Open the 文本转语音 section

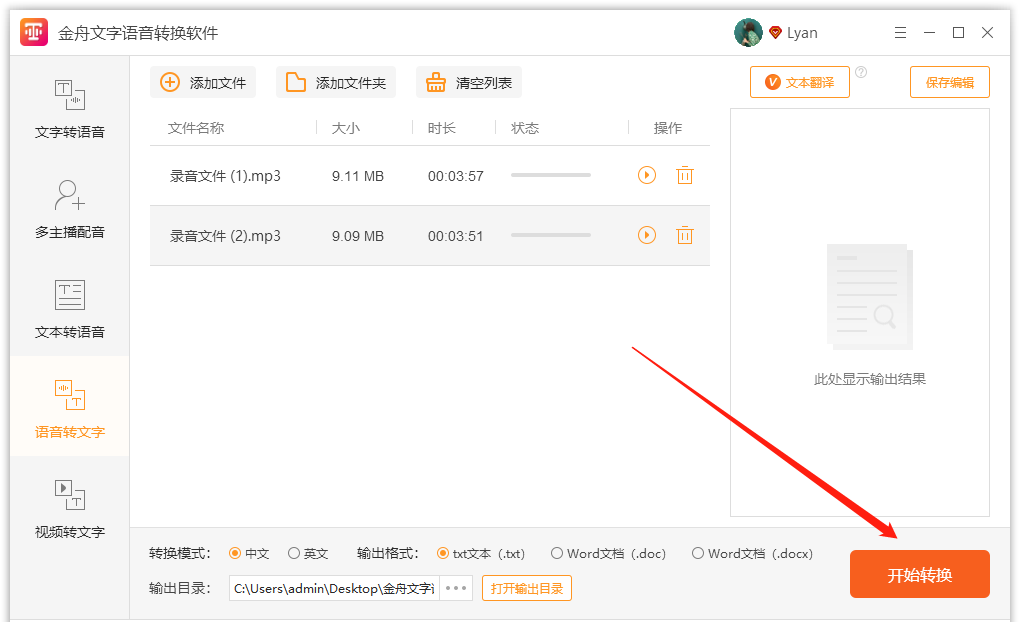coord(70,308)
